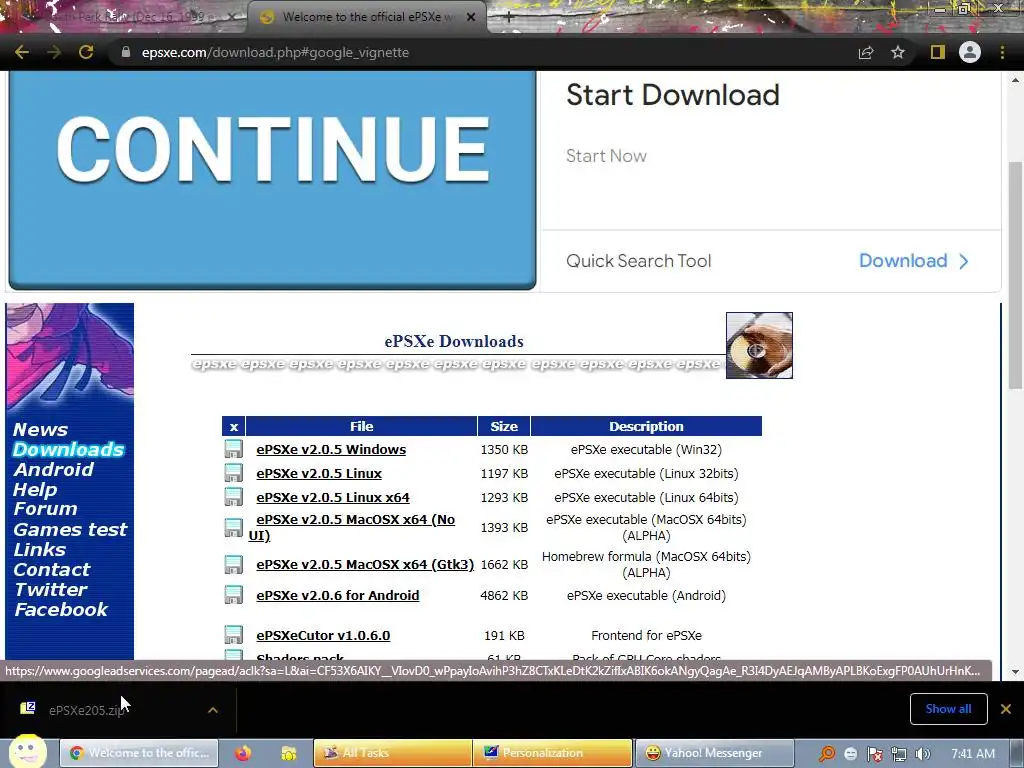1024x768 pixels.
Task: Open the Games test sidebar item
Action: [x=71, y=530]
